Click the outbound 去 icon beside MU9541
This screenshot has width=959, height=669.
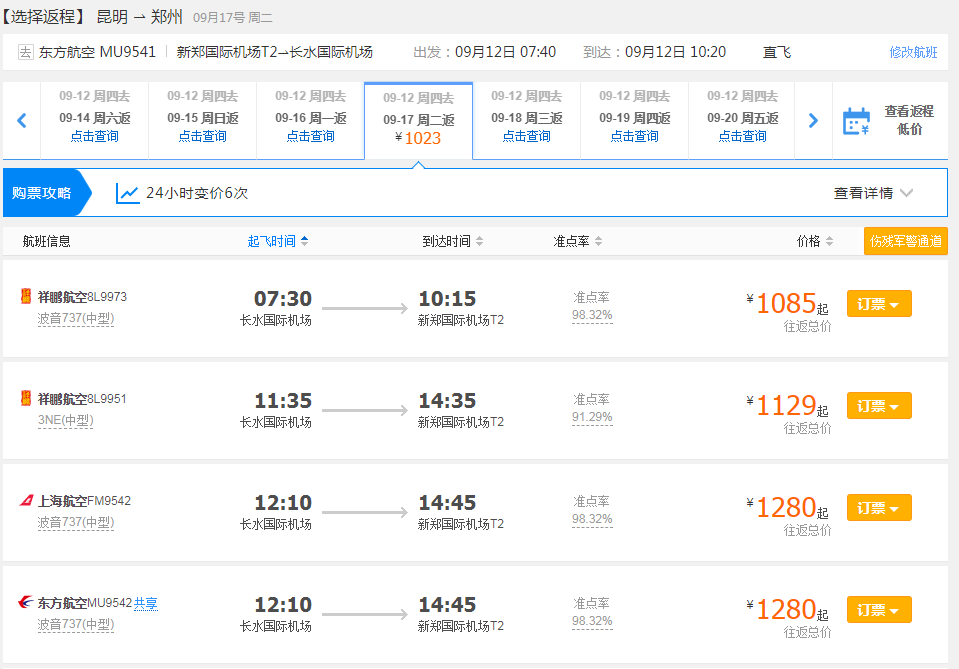[x=25, y=52]
